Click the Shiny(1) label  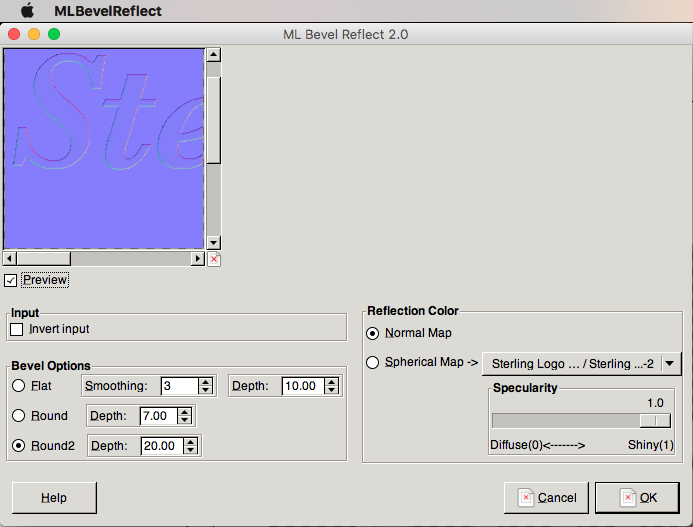point(651,445)
